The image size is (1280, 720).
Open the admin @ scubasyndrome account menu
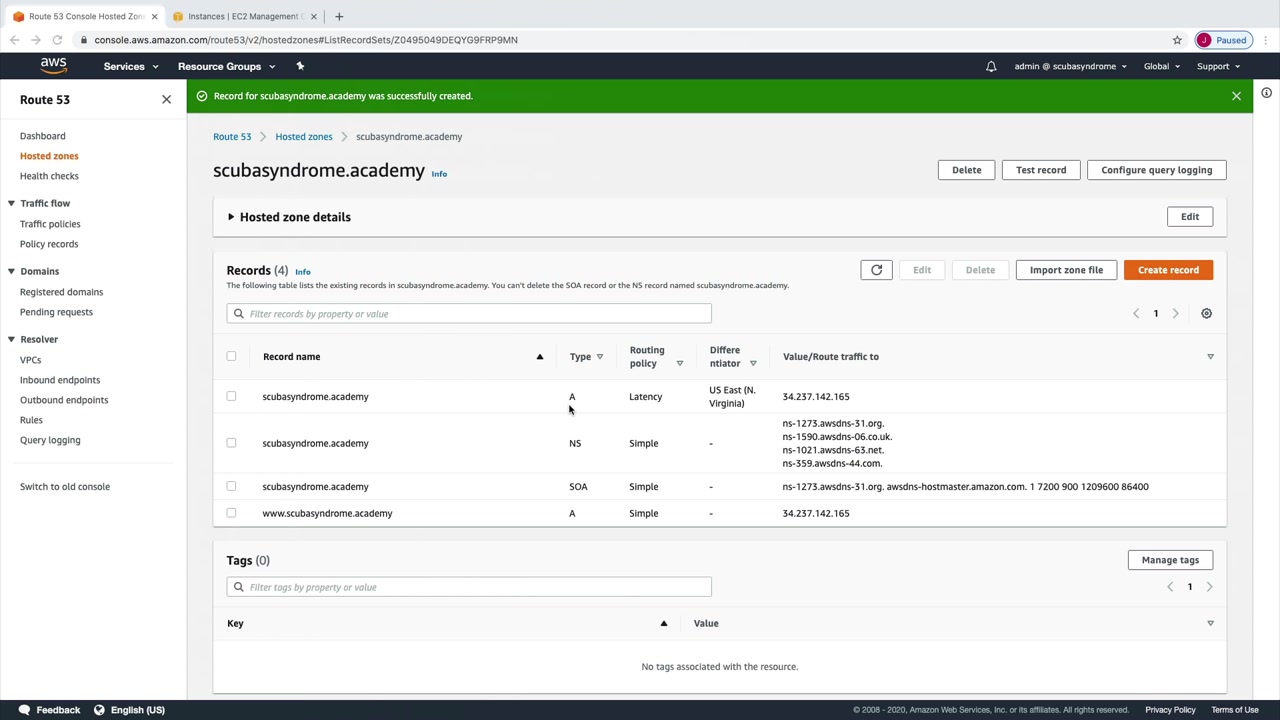click(x=1070, y=66)
